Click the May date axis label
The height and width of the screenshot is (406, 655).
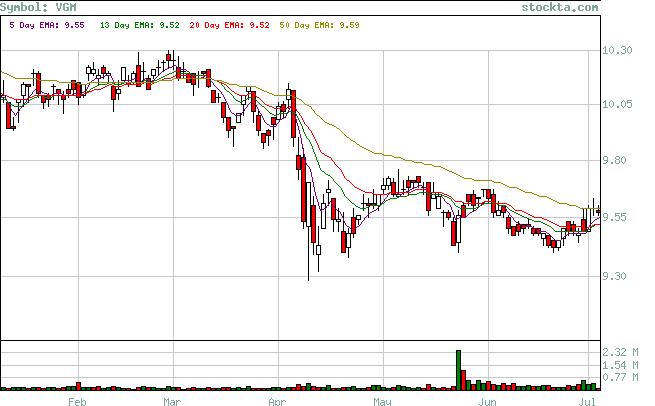[382, 401]
